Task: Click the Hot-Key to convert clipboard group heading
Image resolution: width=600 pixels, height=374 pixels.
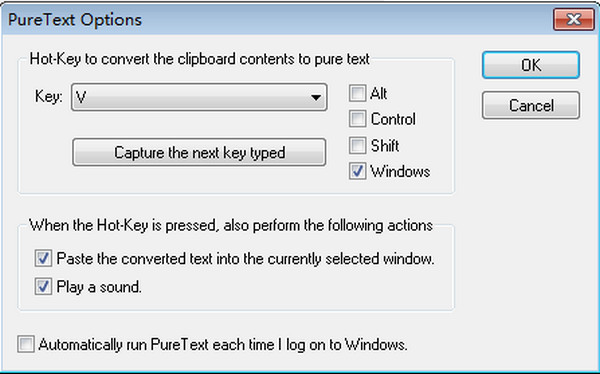Action: pyautogui.click(x=200, y=59)
